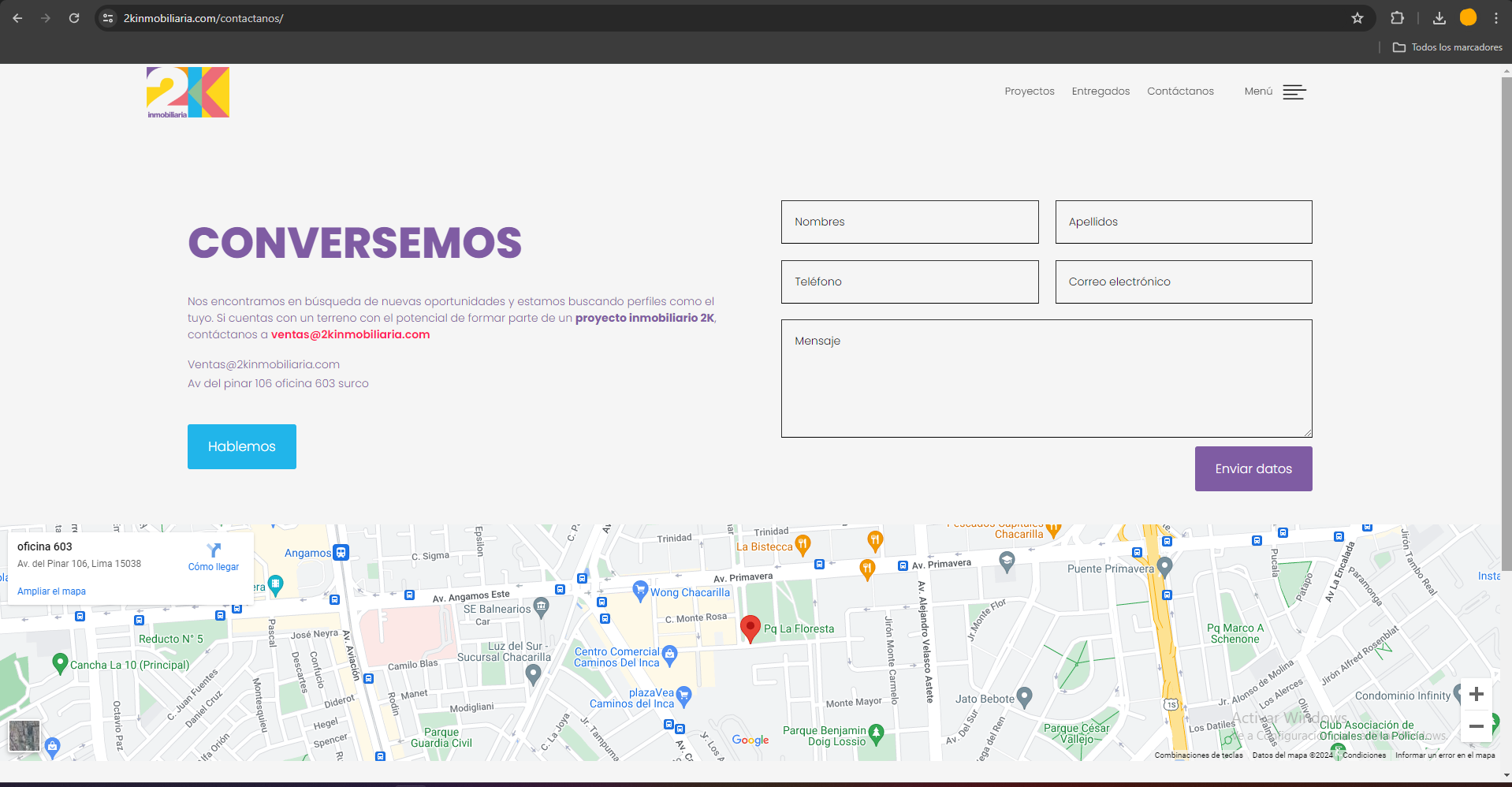Open Ampliar el mapa link
This screenshot has height=787, width=1512.
click(x=51, y=591)
